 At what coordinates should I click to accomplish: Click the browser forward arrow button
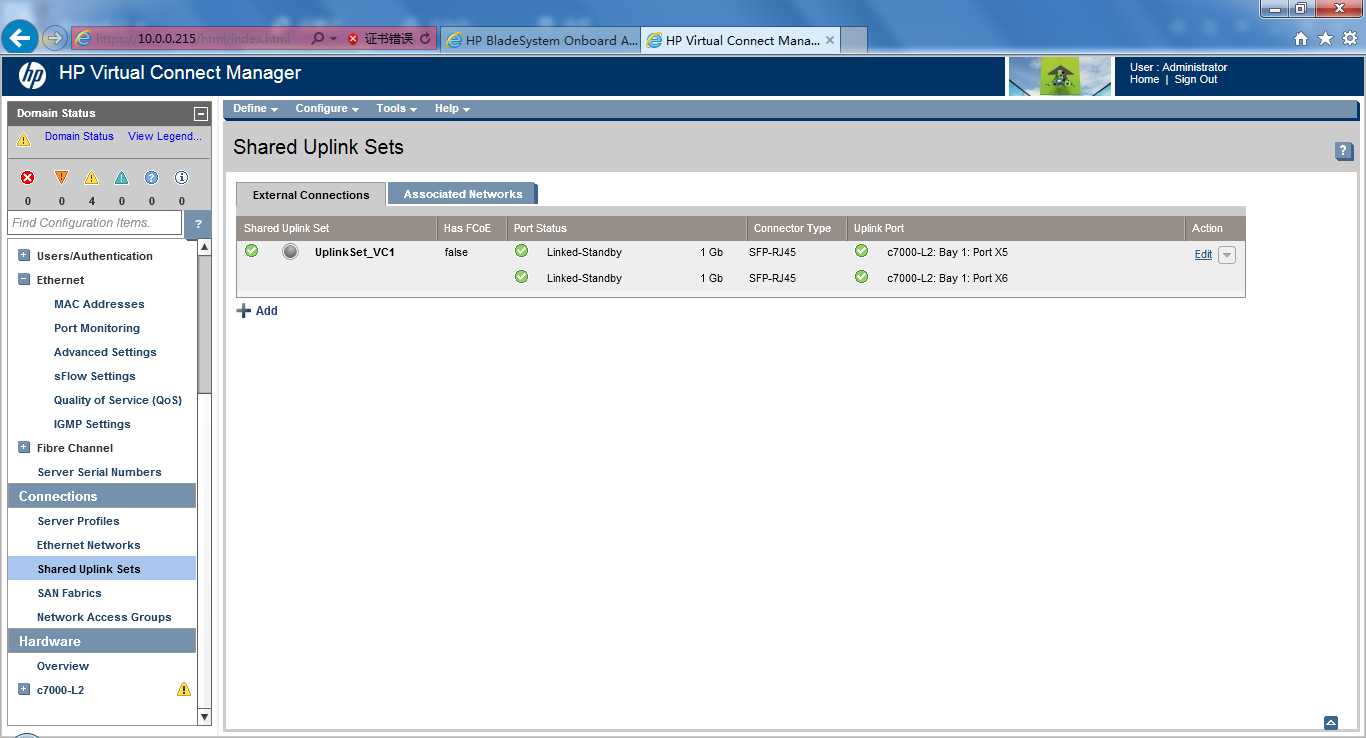tap(54, 39)
